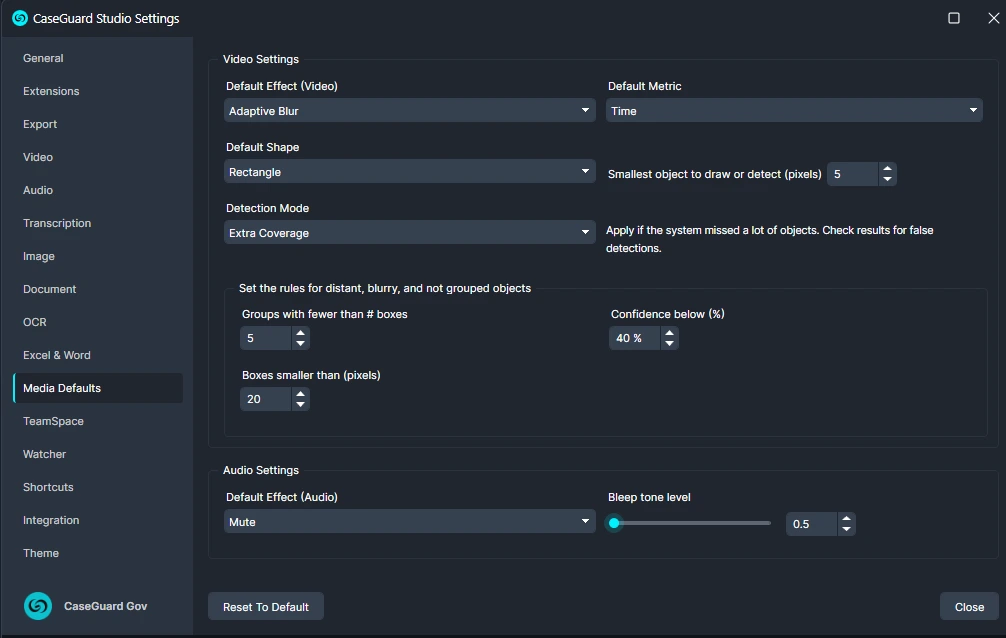
Task: Increase boxes smaller than pixels value
Action: (300, 393)
